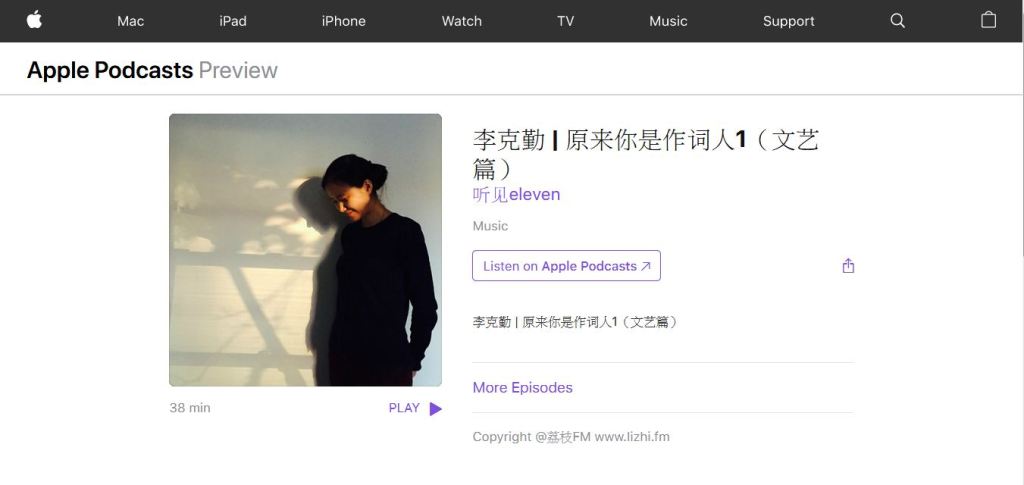Click the Preview header label
1024x485 pixels.
[x=238, y=70]
